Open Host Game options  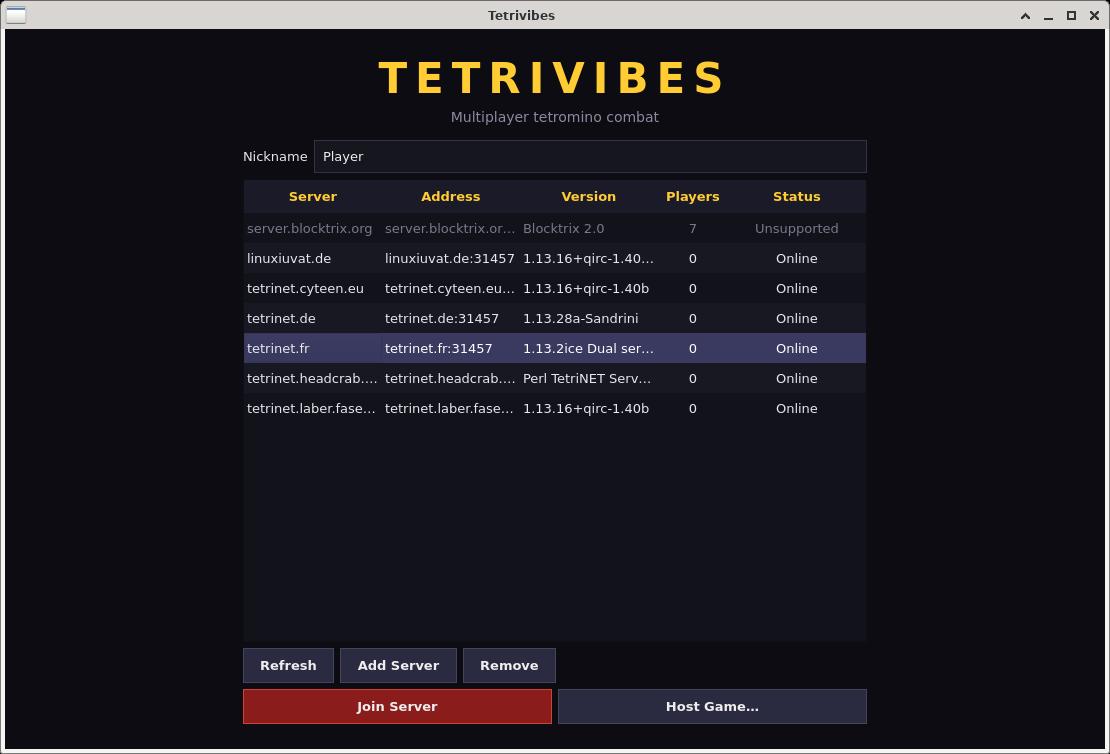point(712,707)
